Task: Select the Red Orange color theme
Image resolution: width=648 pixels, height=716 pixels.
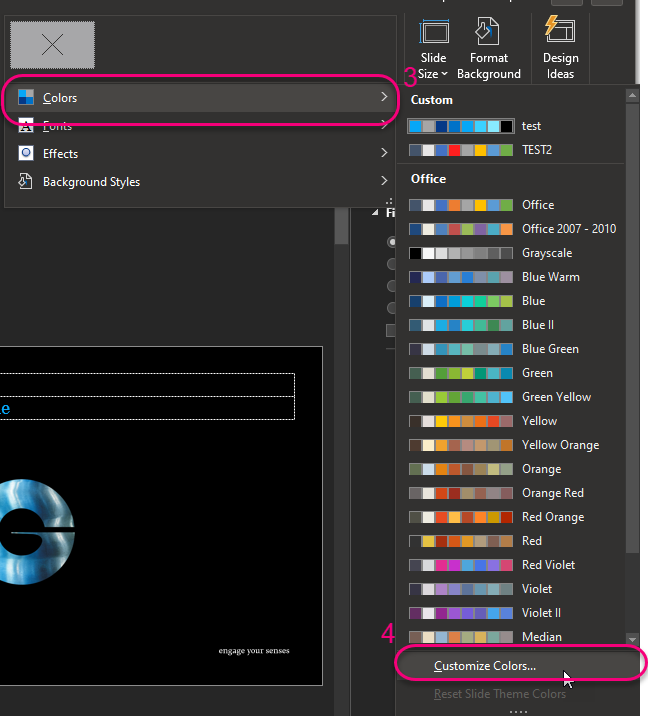Action: [511, 517]
